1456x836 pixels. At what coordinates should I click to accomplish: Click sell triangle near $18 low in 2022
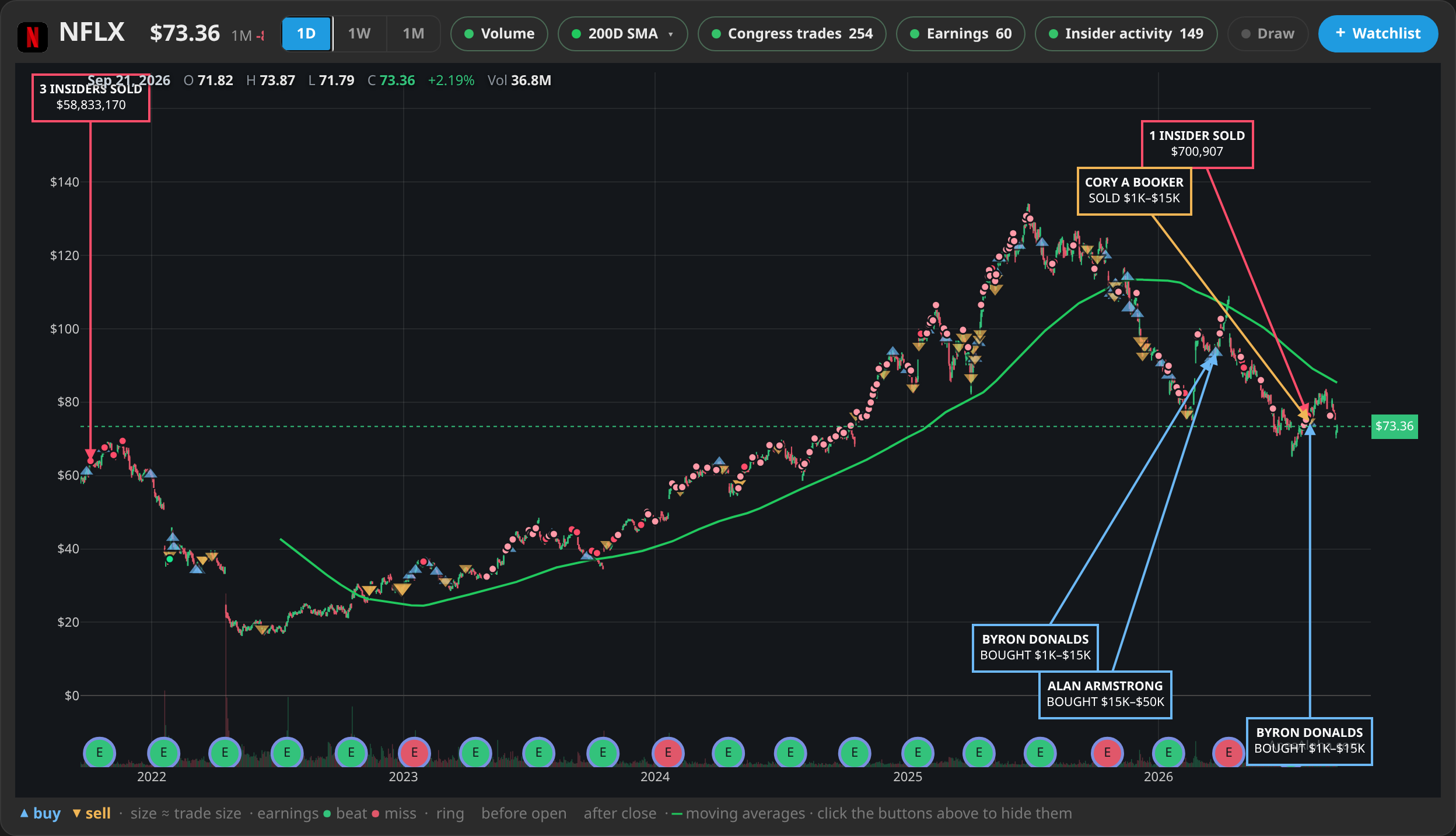[x=262, y=630]
